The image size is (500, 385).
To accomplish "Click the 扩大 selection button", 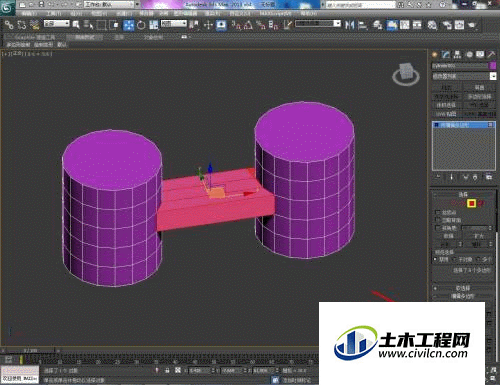I will pos(479,236).
